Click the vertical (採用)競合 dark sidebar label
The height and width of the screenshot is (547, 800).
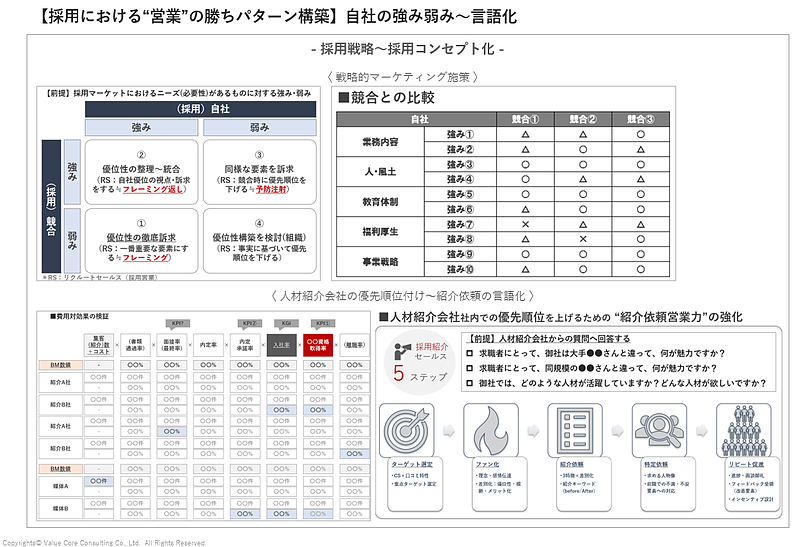click(51, 207)
